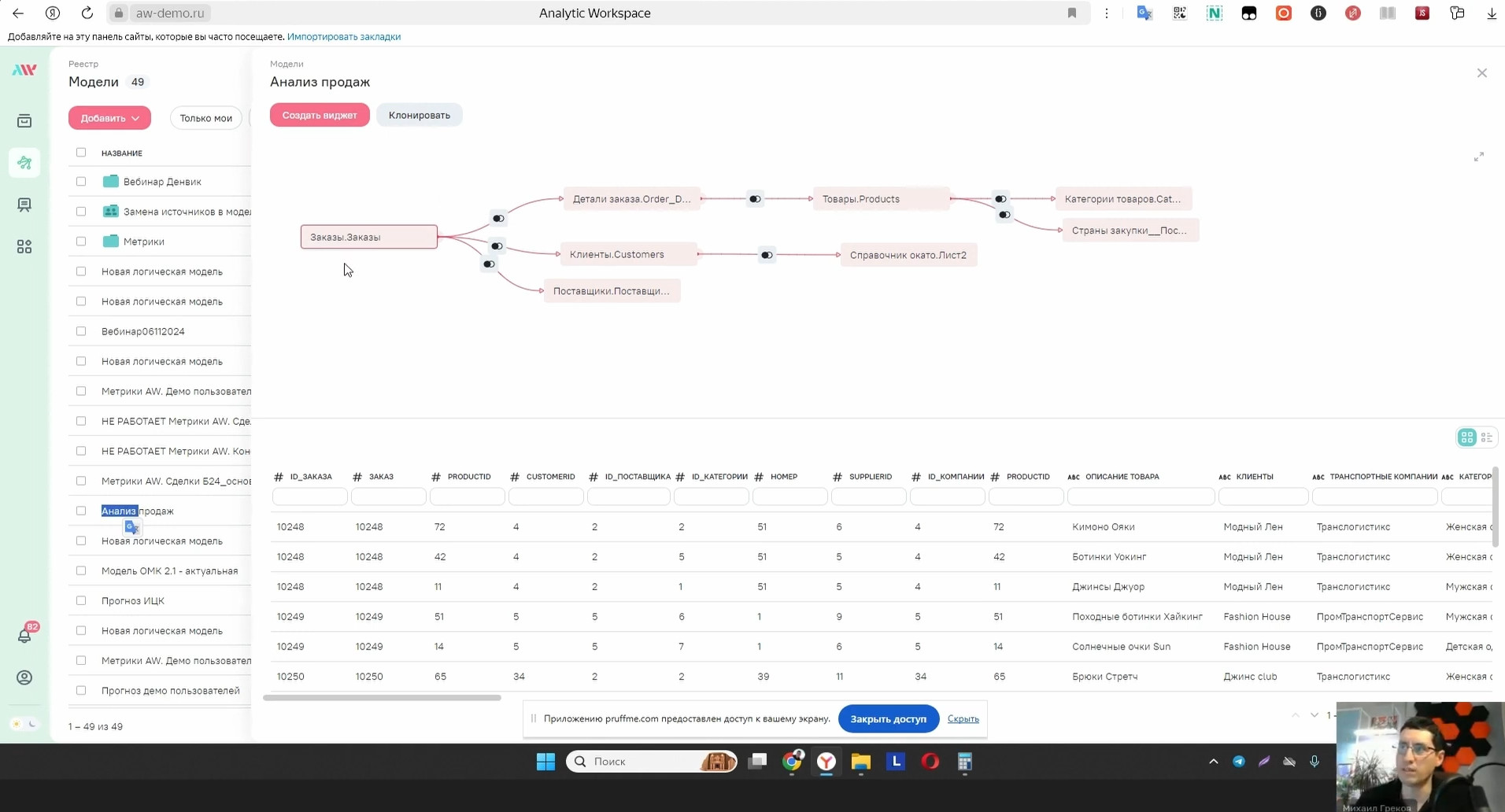Open the Google Translate extension
The width and height of the screenshot is (1505, 812).
tap(1145, 13)
